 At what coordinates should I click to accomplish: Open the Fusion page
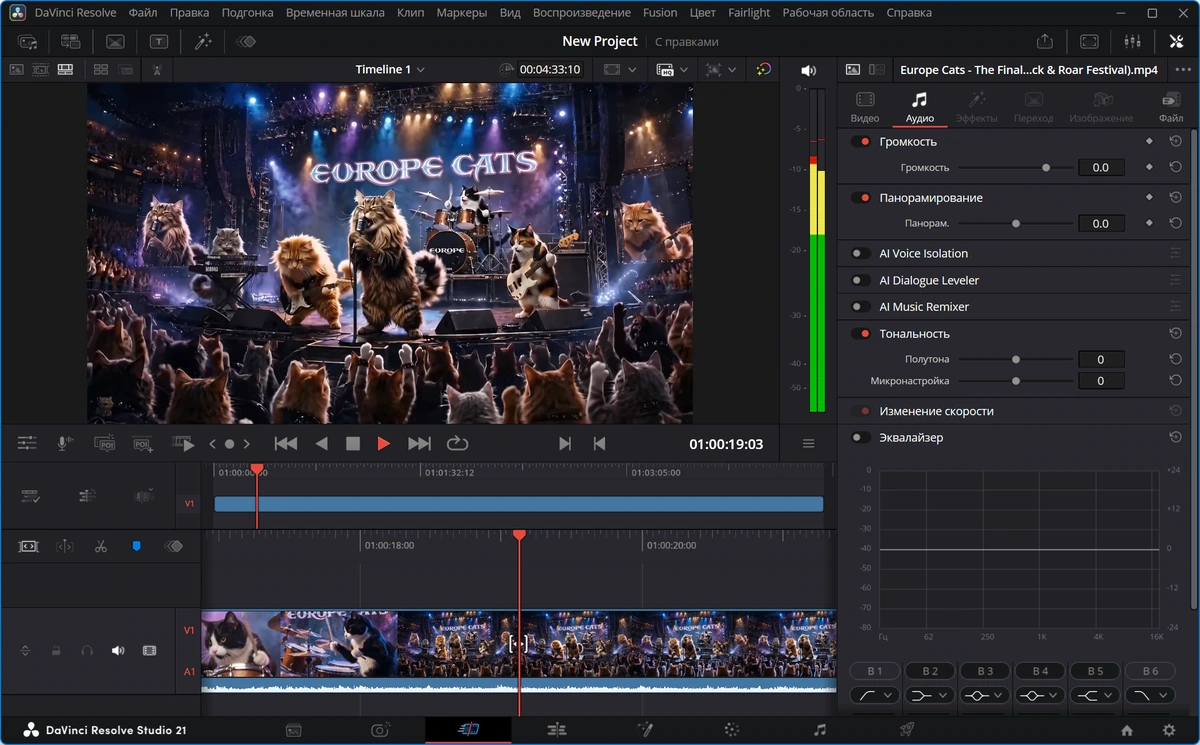pos(645,730)
